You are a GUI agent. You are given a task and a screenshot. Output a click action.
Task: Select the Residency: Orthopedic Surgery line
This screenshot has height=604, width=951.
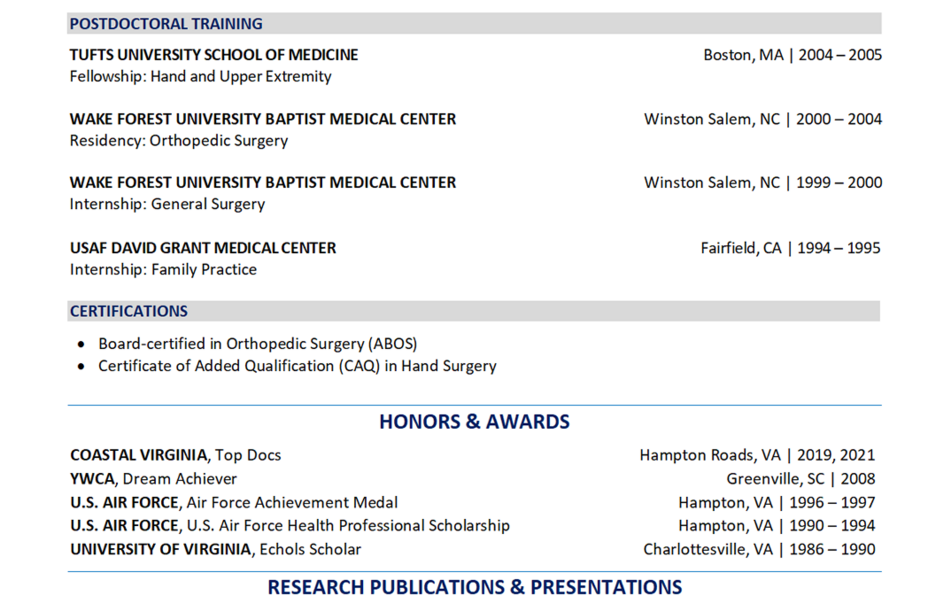pos(178,141)
